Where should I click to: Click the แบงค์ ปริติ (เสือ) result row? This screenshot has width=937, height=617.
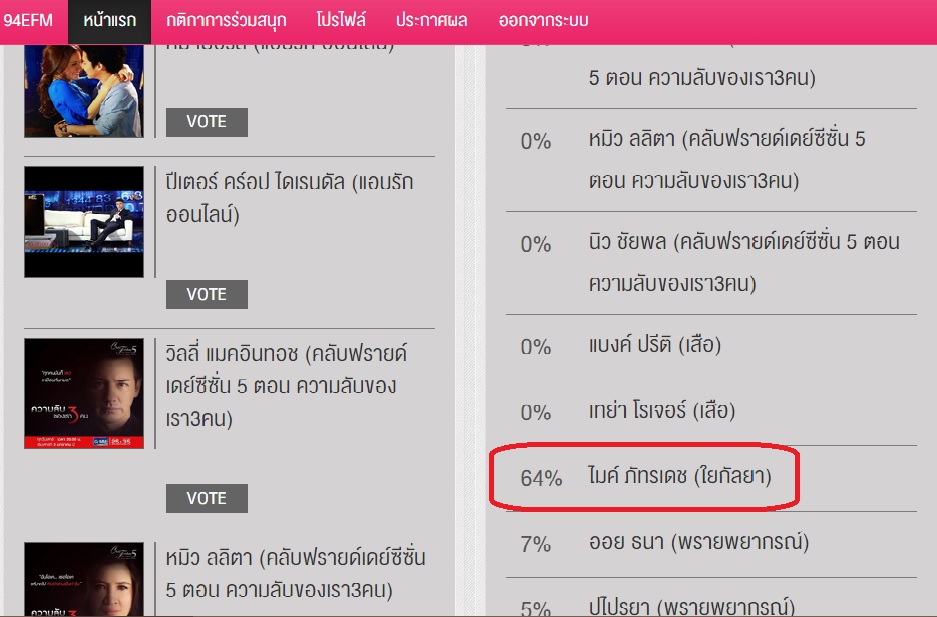click(655, 346)
